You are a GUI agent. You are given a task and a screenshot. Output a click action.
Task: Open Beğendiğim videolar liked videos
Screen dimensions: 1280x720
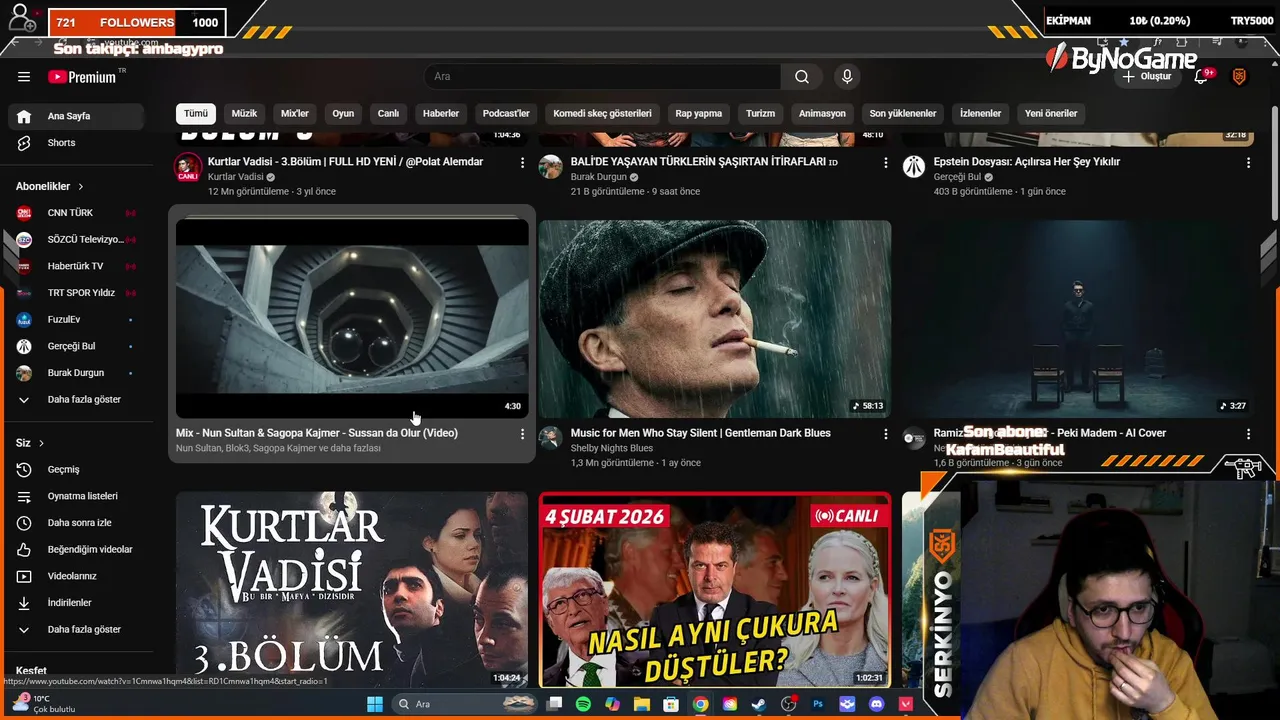[x=76, y=550]
